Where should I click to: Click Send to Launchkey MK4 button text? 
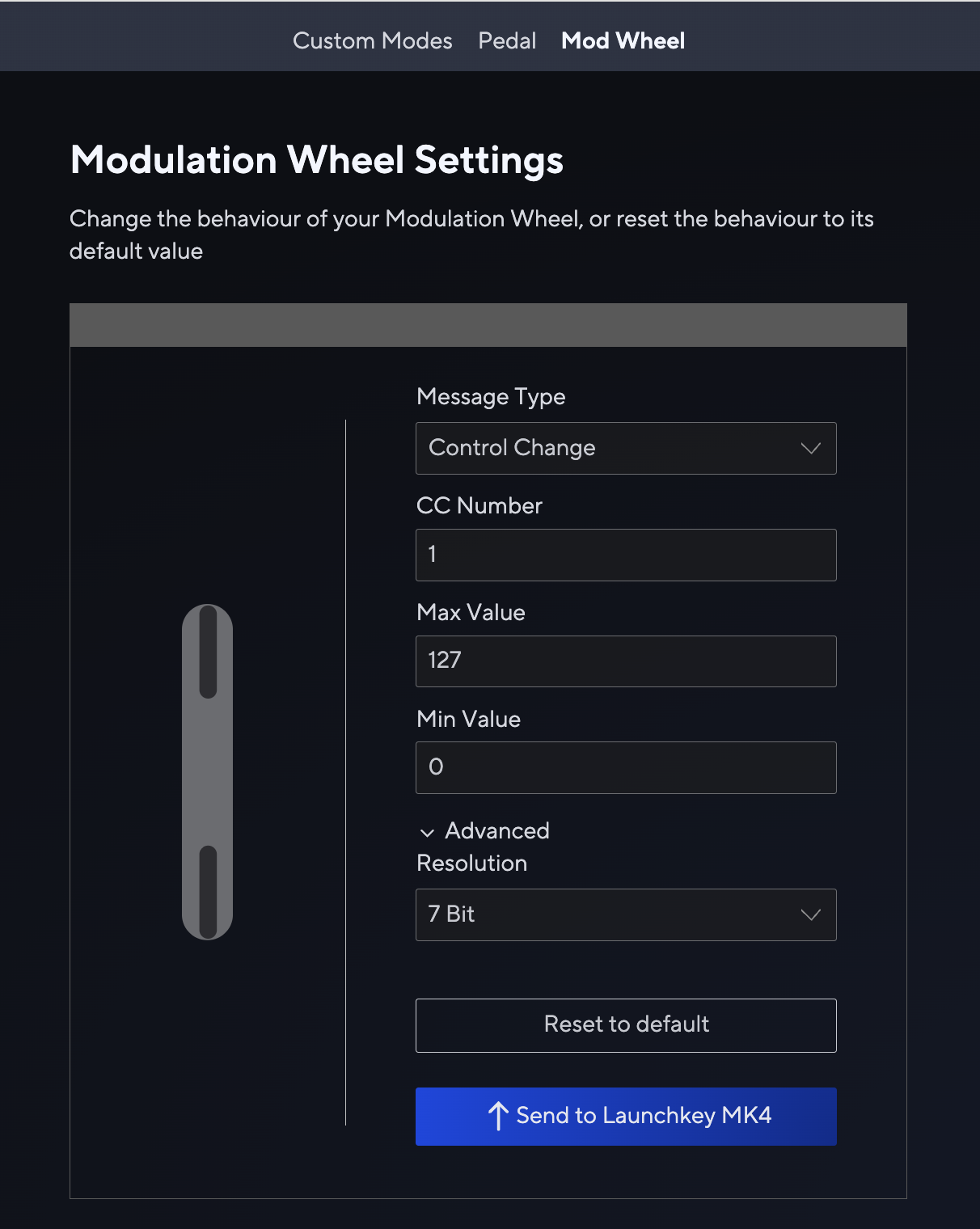(x=644, y=1116)
